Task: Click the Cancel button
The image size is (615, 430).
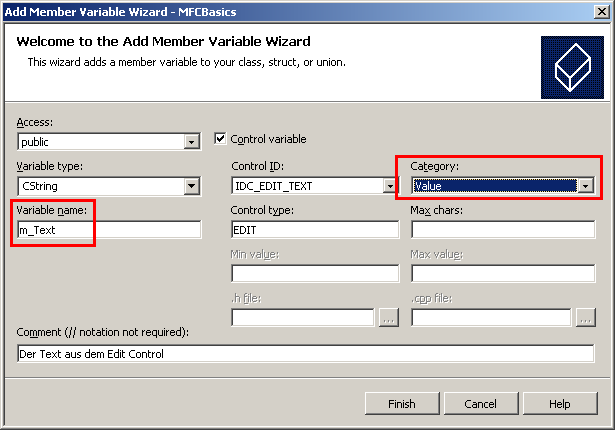Action: tap(481, 404)
